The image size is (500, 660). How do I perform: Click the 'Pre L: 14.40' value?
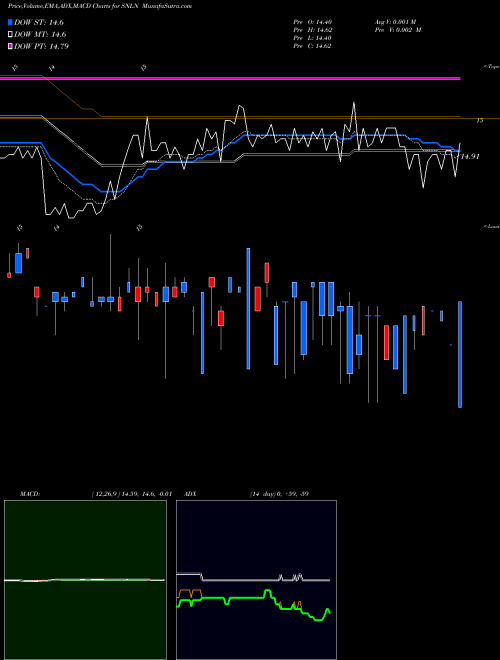(x=313, y=38)
